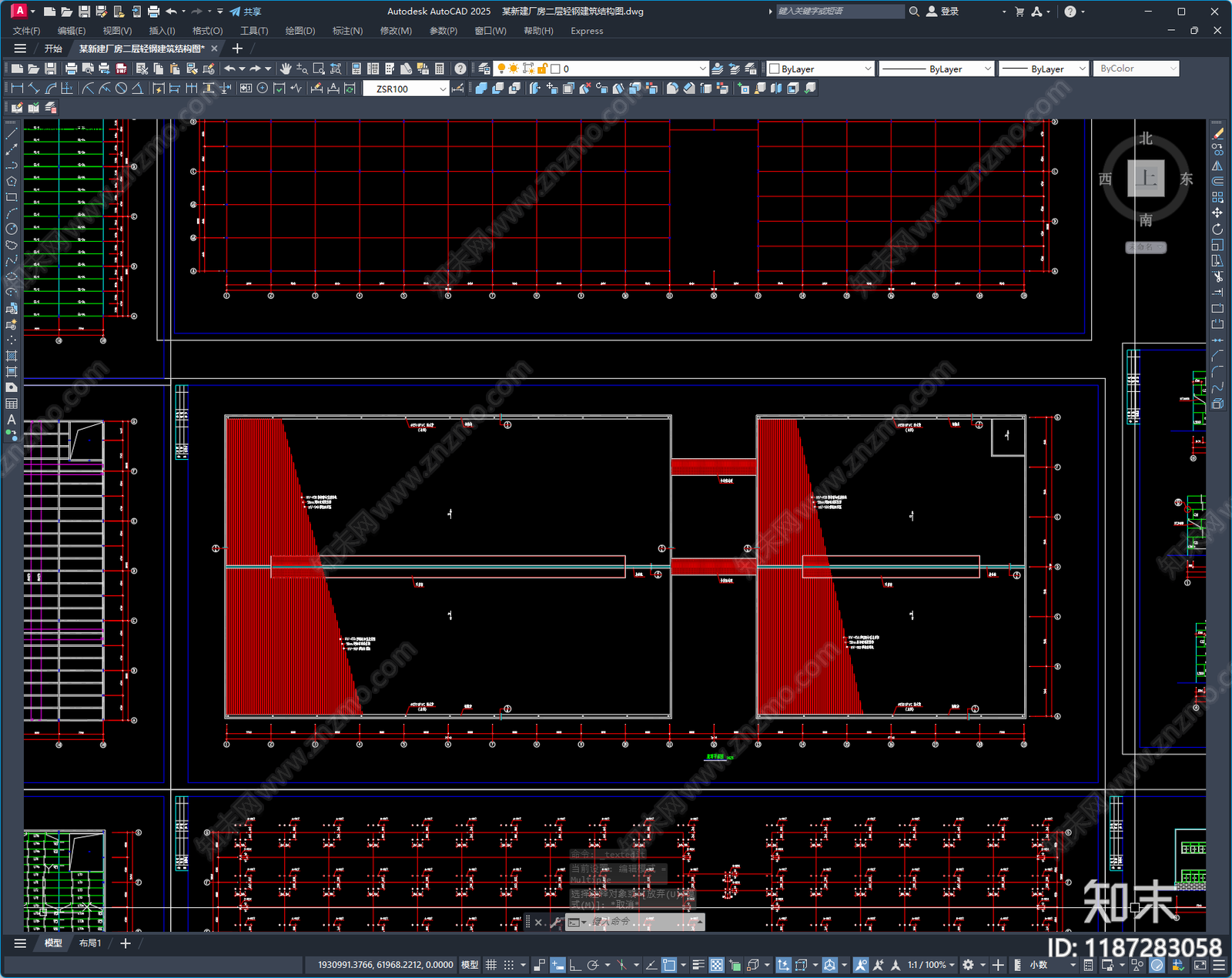Select the Hatch tool in left toolbar
Image resolution: width=1232 pixels, height=978 pixels.
pos(12,356)
